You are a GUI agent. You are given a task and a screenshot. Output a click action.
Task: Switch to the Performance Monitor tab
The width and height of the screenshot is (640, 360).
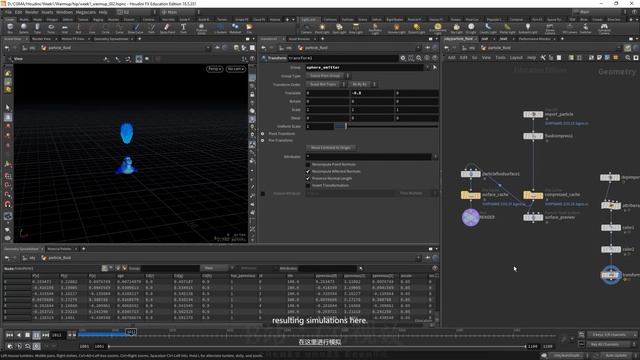pyautogui.click(x=534, y=39)
